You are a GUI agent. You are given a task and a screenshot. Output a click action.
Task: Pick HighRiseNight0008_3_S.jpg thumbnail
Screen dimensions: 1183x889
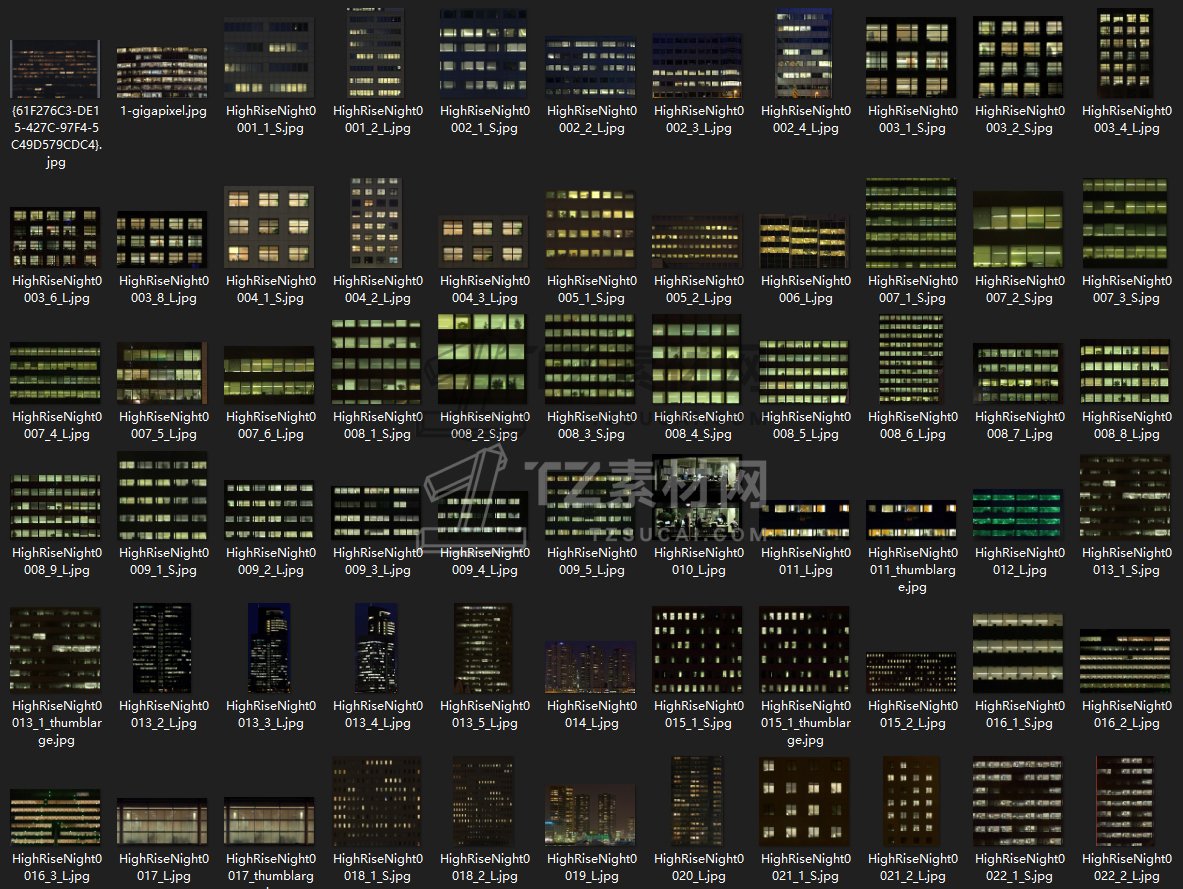(x=590, y=358)
